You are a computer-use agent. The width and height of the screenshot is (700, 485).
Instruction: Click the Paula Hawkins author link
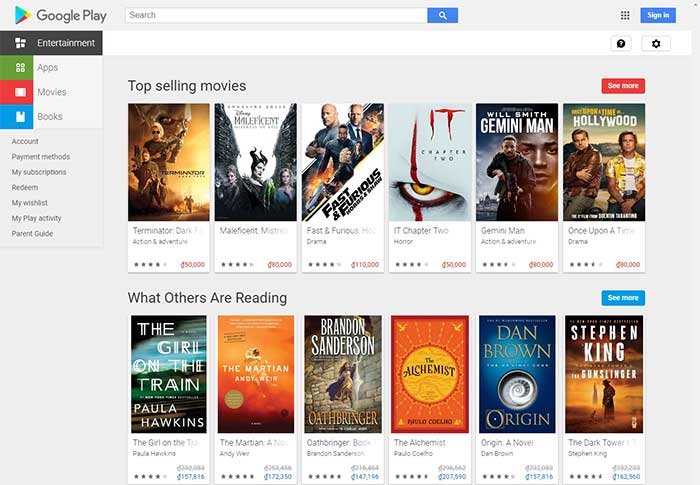[x=154, y=454]
